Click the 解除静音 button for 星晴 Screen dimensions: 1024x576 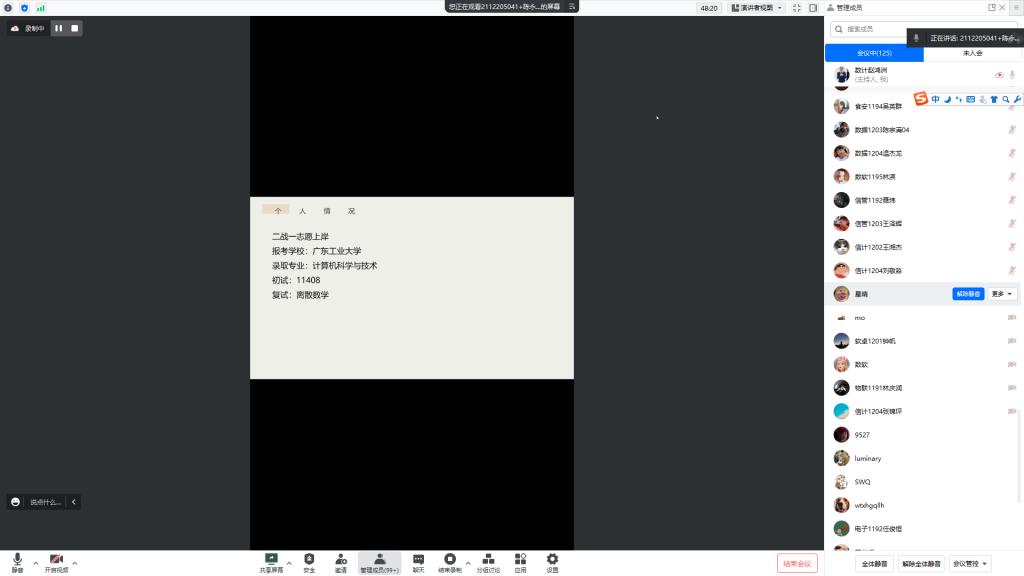point(968,294)
